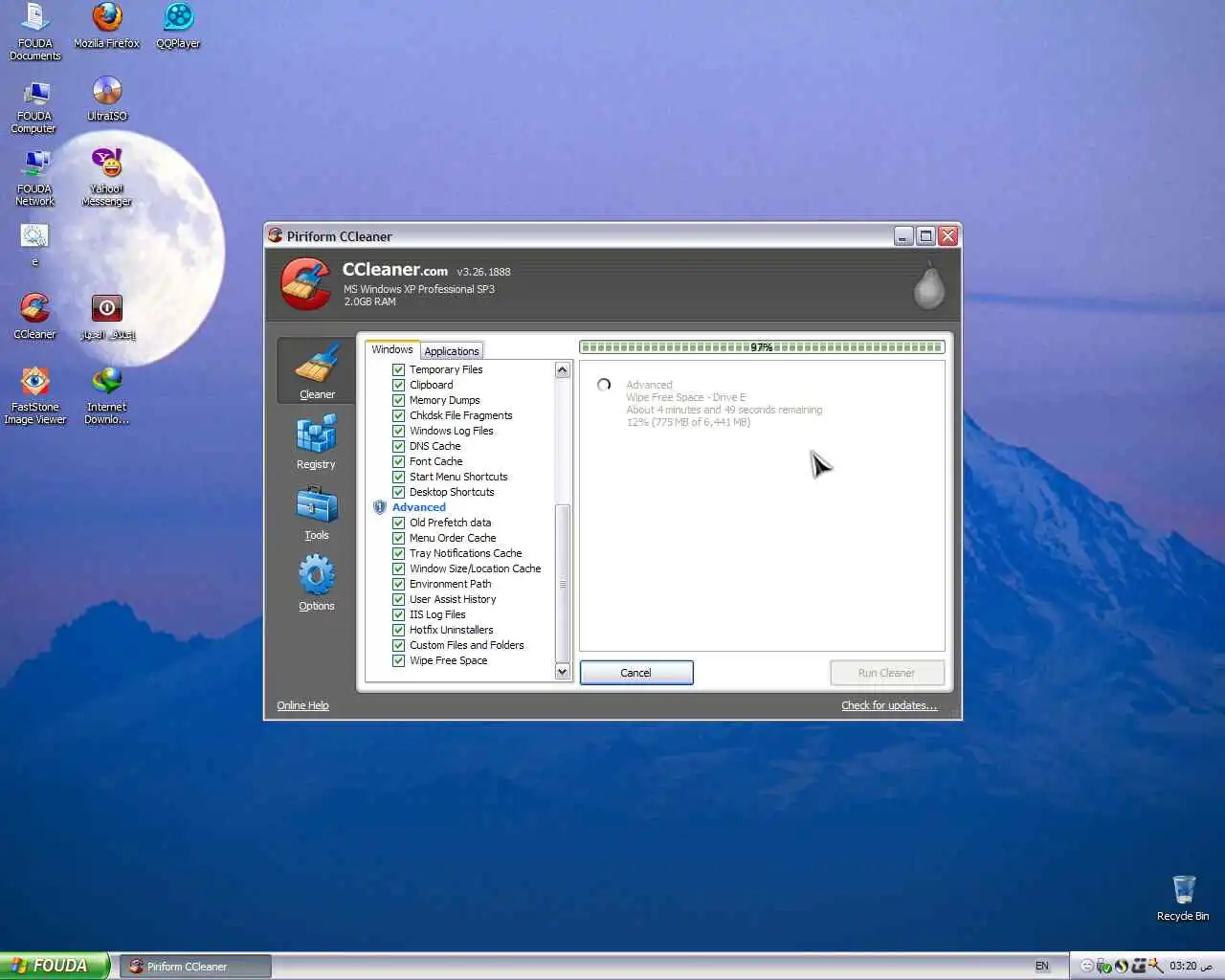Click the Run Cleaner button
Screen dimensions: 1225x980
[887, 673]
